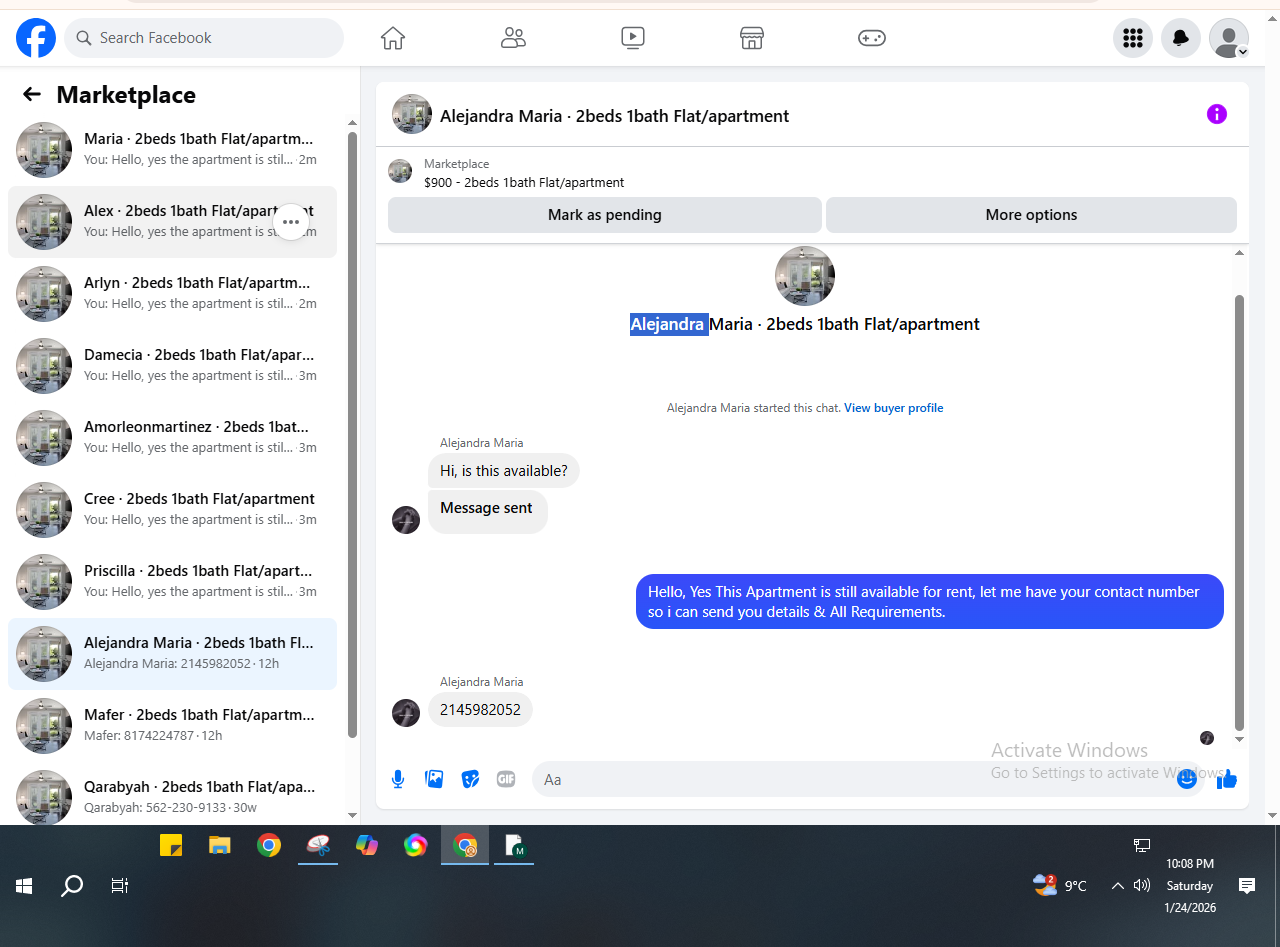The image size is (1280, 947).
Task: Click the conversation list scrollbar
Action: point(352,435)
